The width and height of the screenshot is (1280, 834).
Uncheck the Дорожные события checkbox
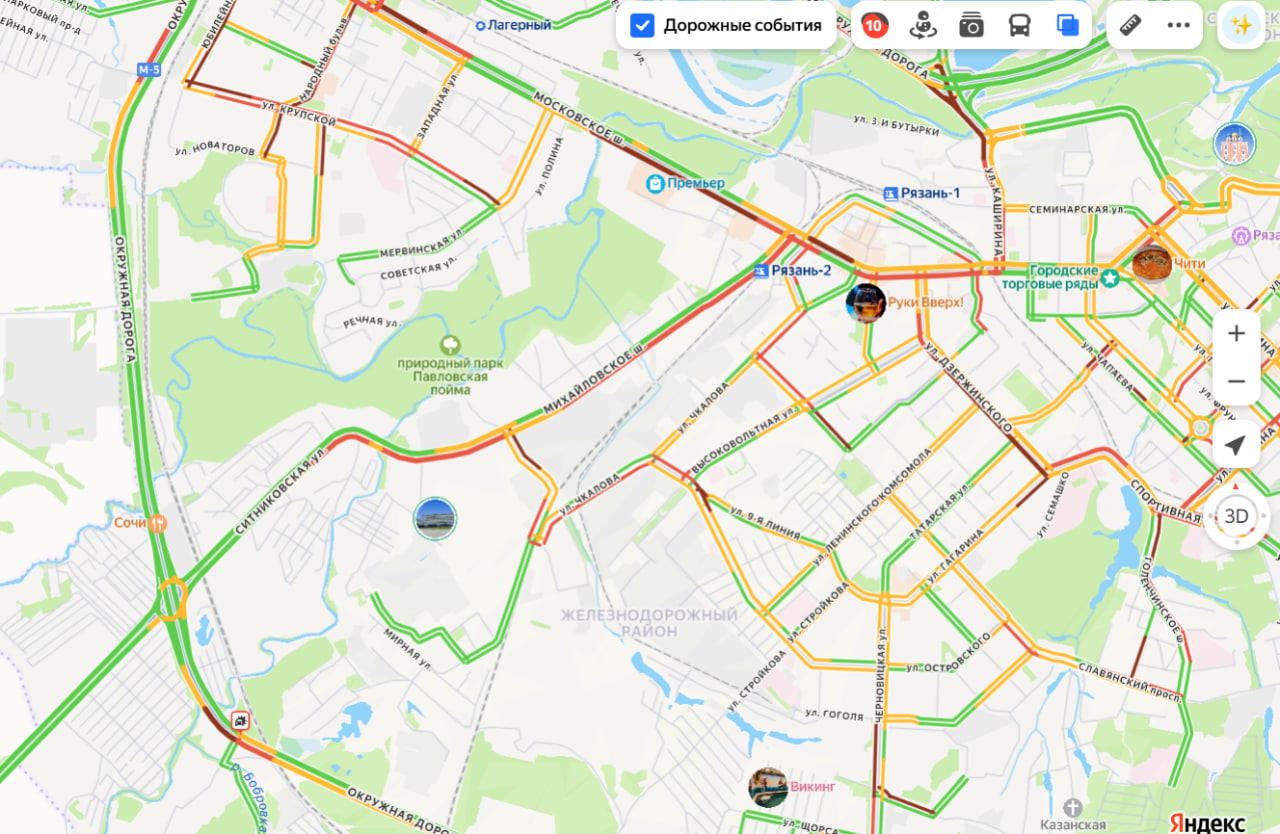coord(642,26)
